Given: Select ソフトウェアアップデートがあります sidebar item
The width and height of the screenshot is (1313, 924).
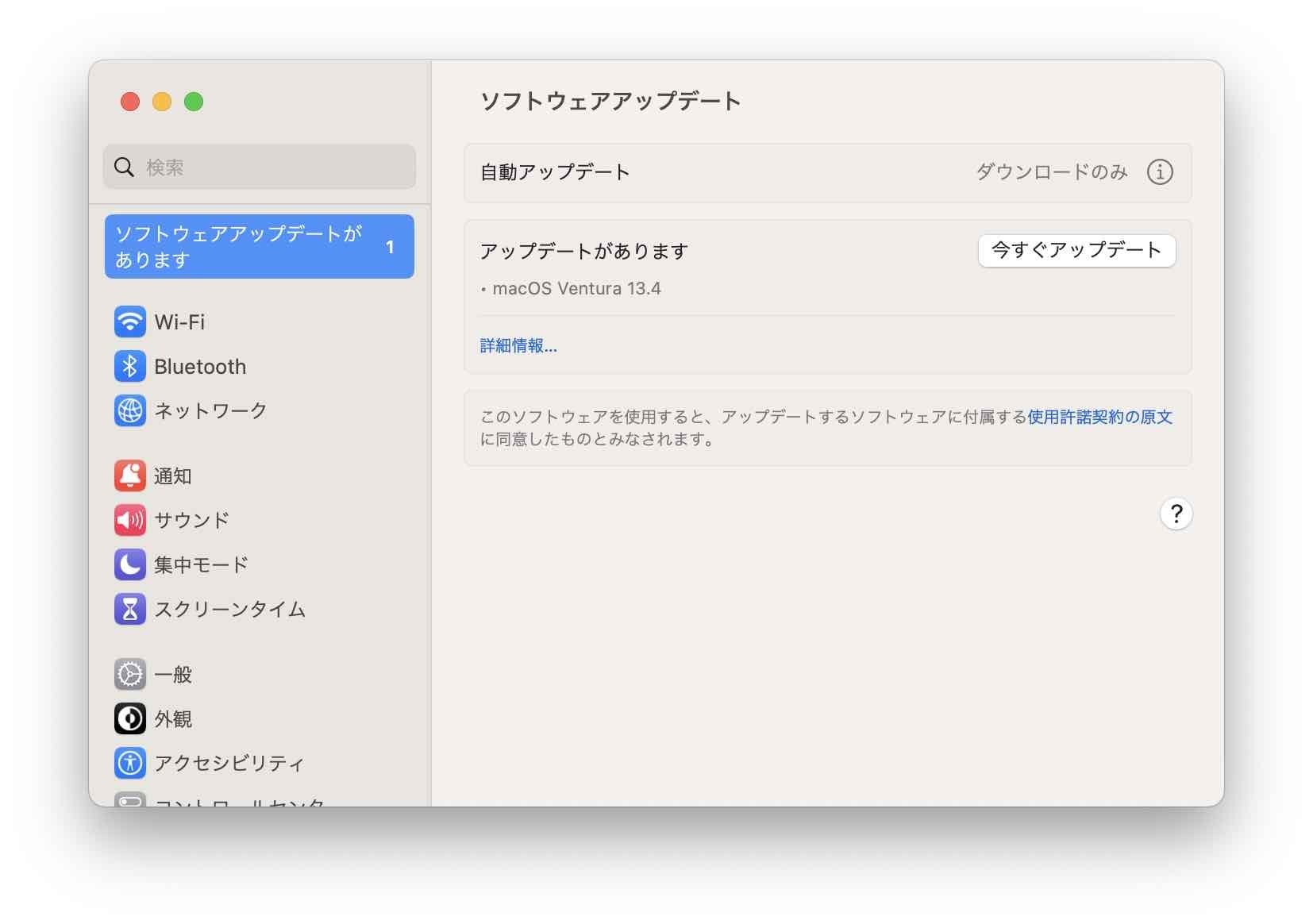Looking at the screenshot, I should [x=260, y=247].
